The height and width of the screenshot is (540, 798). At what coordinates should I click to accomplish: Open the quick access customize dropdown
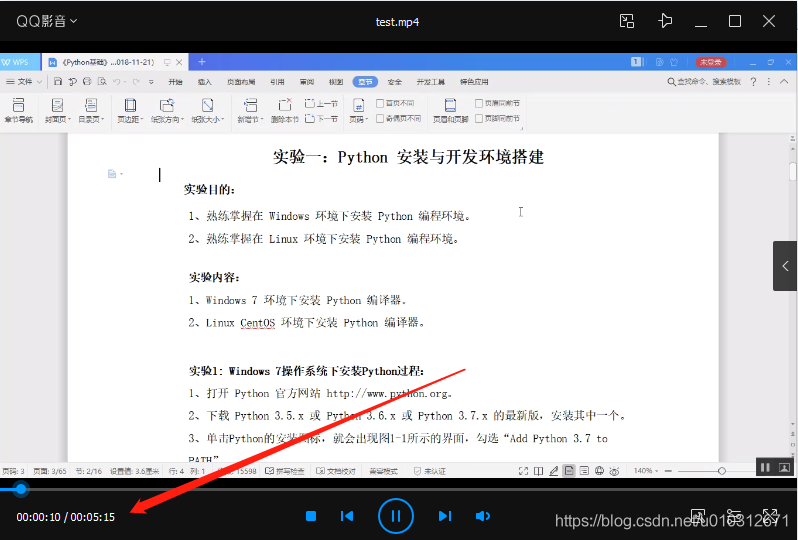[151, 82]
